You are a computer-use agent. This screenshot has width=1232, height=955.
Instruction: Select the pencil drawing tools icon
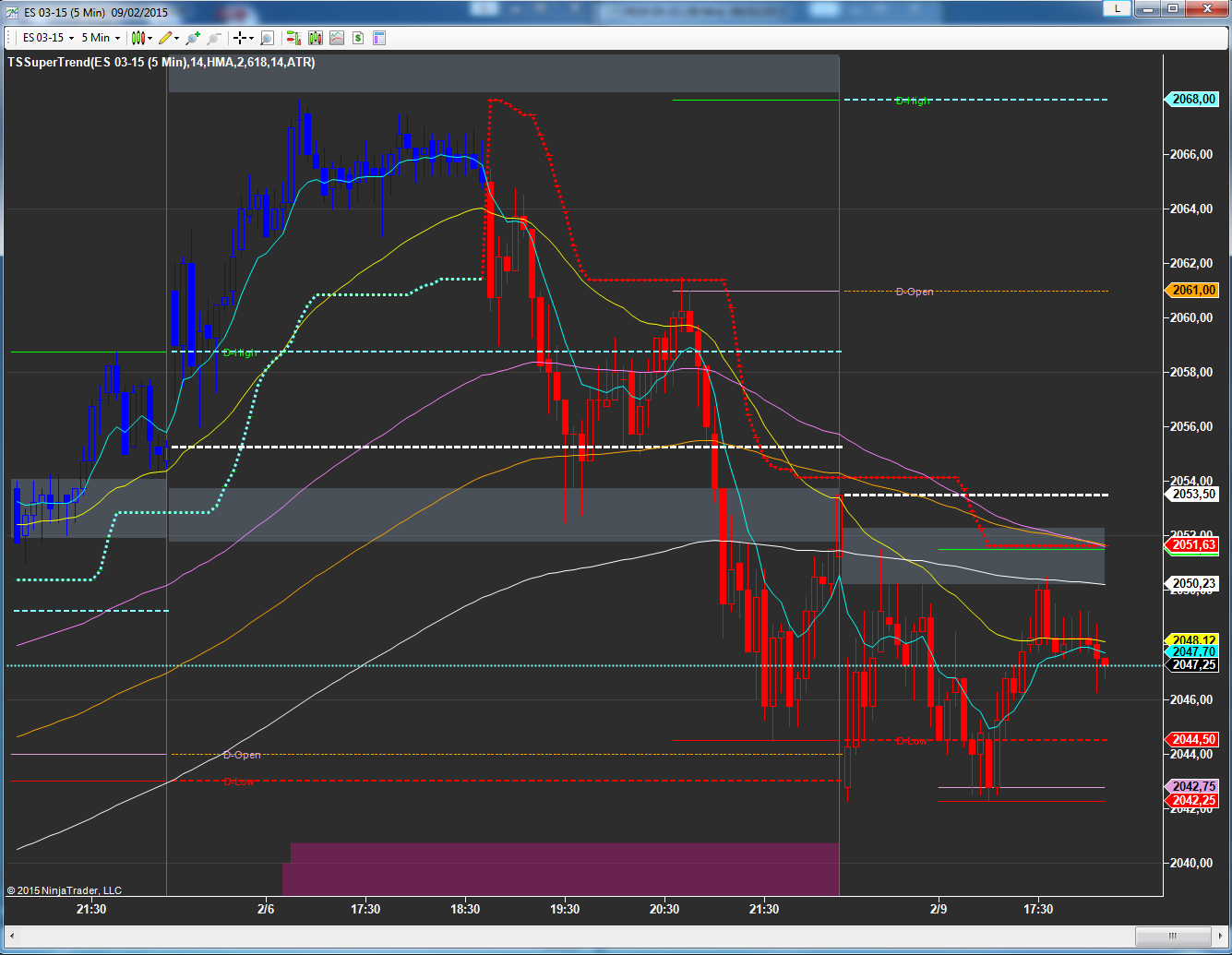[x=165, y=38]
